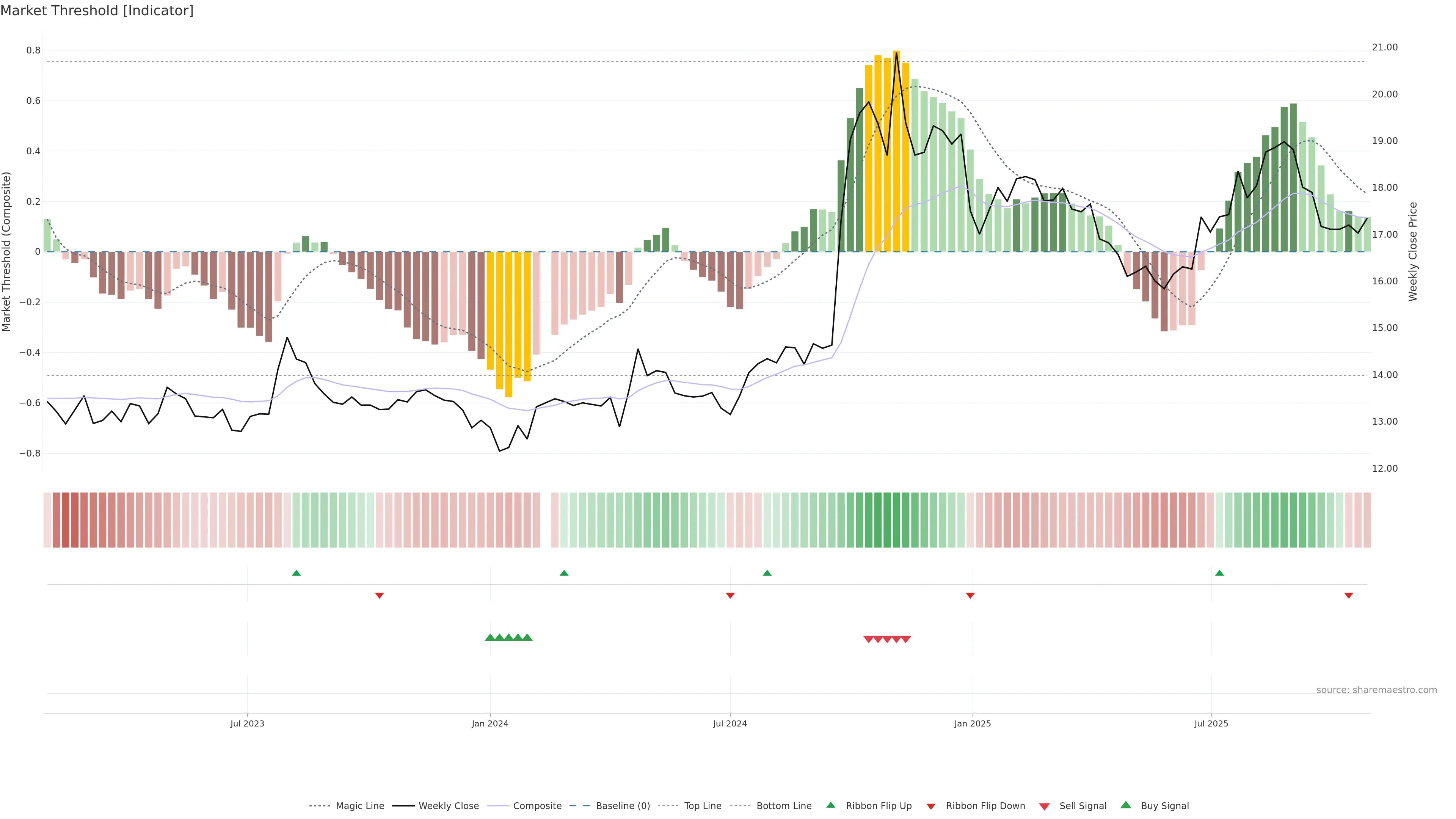
Task: Click the Ribbon Flip Up legend triangle
Action: pyautogui.click(x=830, y=805)
